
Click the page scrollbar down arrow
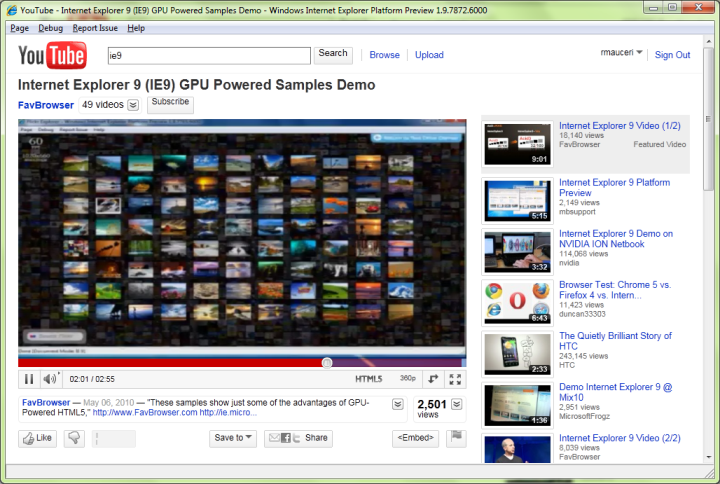709,457
